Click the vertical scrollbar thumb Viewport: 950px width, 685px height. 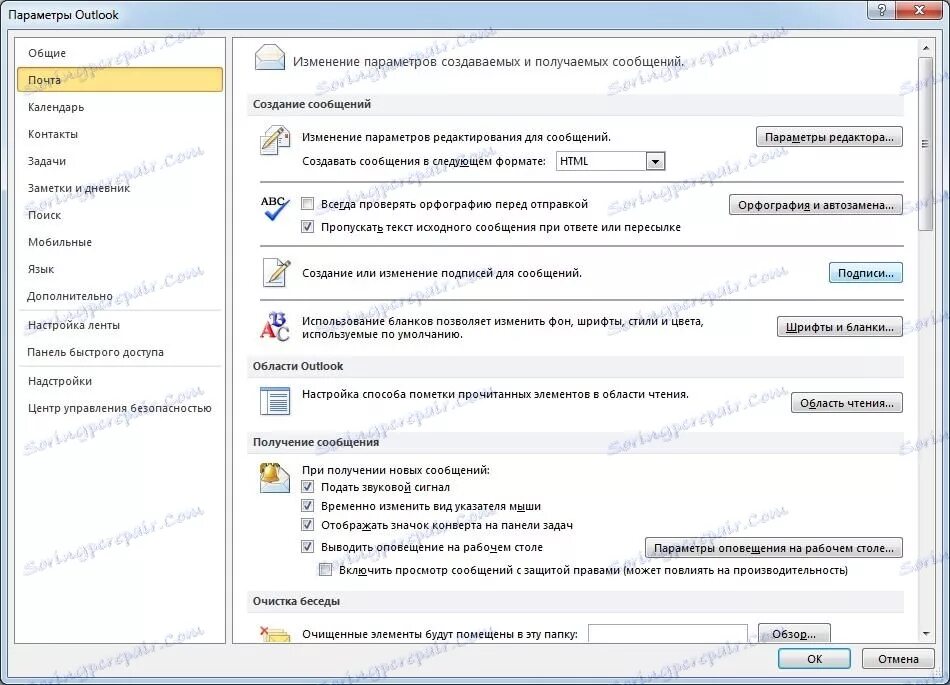[925, 144]
